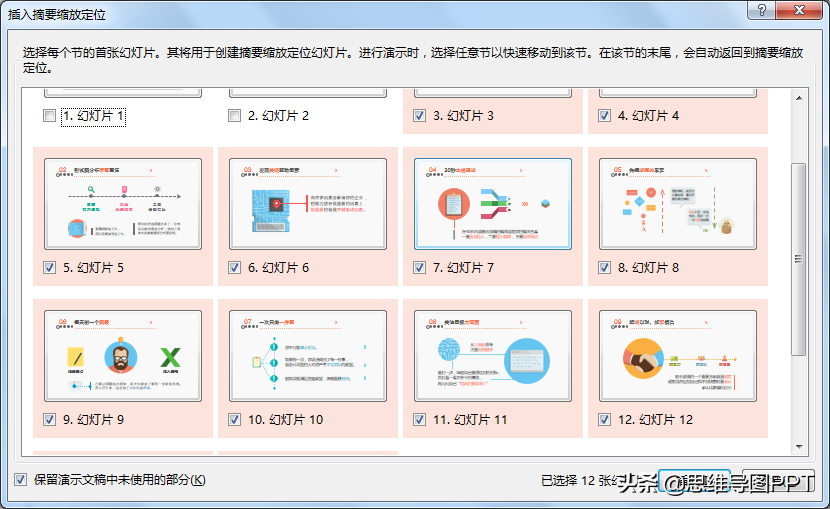This screenshot has height=509, width=830.
Task: Click the 10. 幻灯片 10 label
Action: (285, 420)
